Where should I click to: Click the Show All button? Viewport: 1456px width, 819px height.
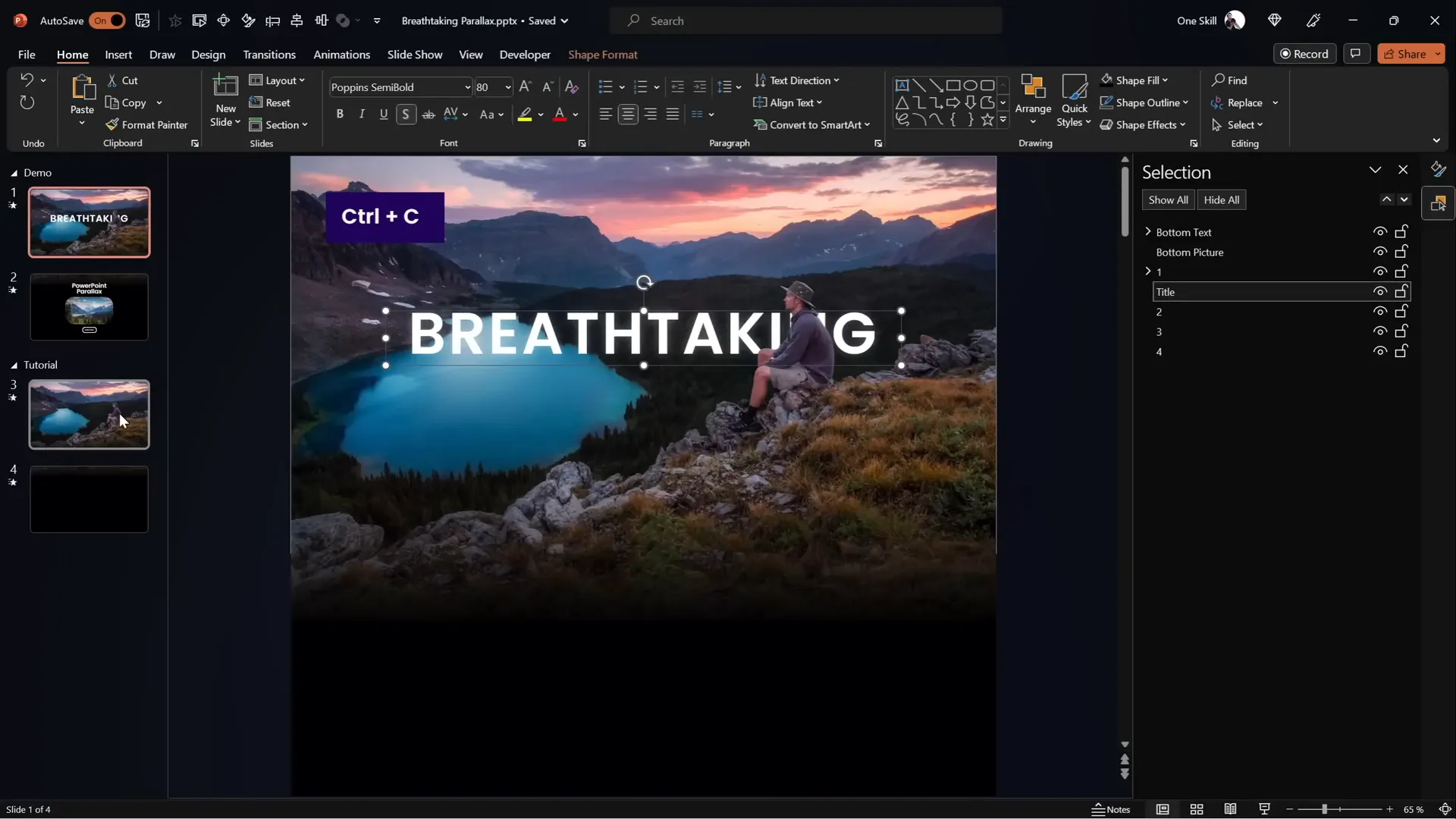[x=1167, y=199]
